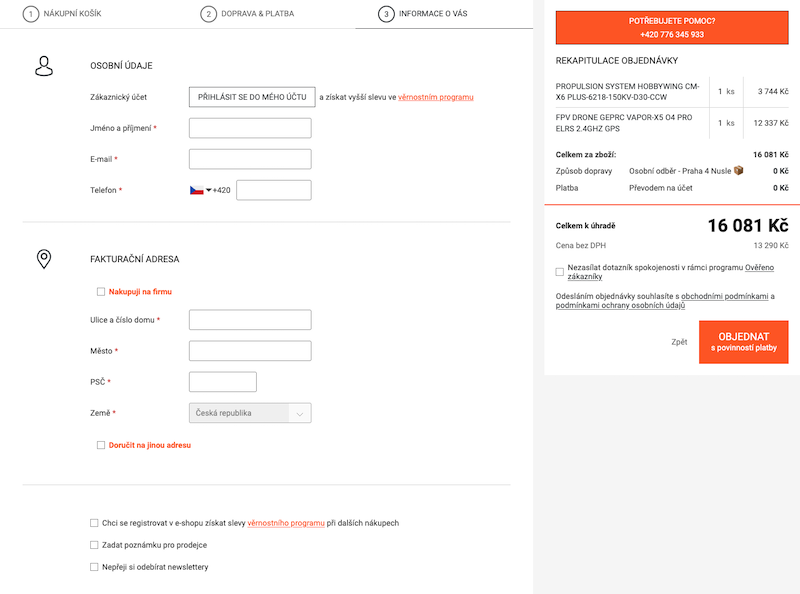Click the Zpět back link
This screenshot has width=800, height=594.
679,342
